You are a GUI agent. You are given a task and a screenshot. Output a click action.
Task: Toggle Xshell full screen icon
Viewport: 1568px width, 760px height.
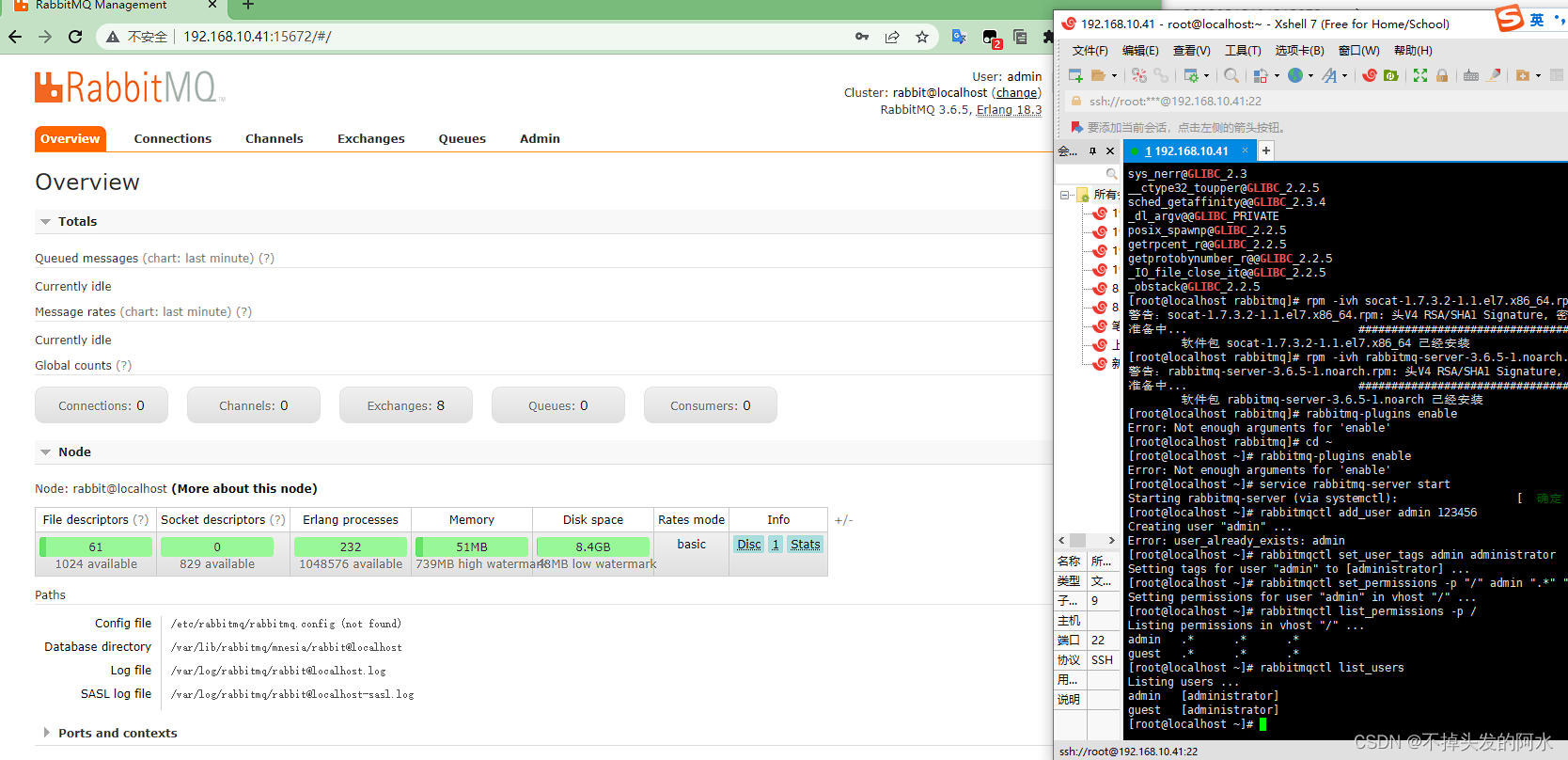pyautogui.click(x=1420, y=75)
